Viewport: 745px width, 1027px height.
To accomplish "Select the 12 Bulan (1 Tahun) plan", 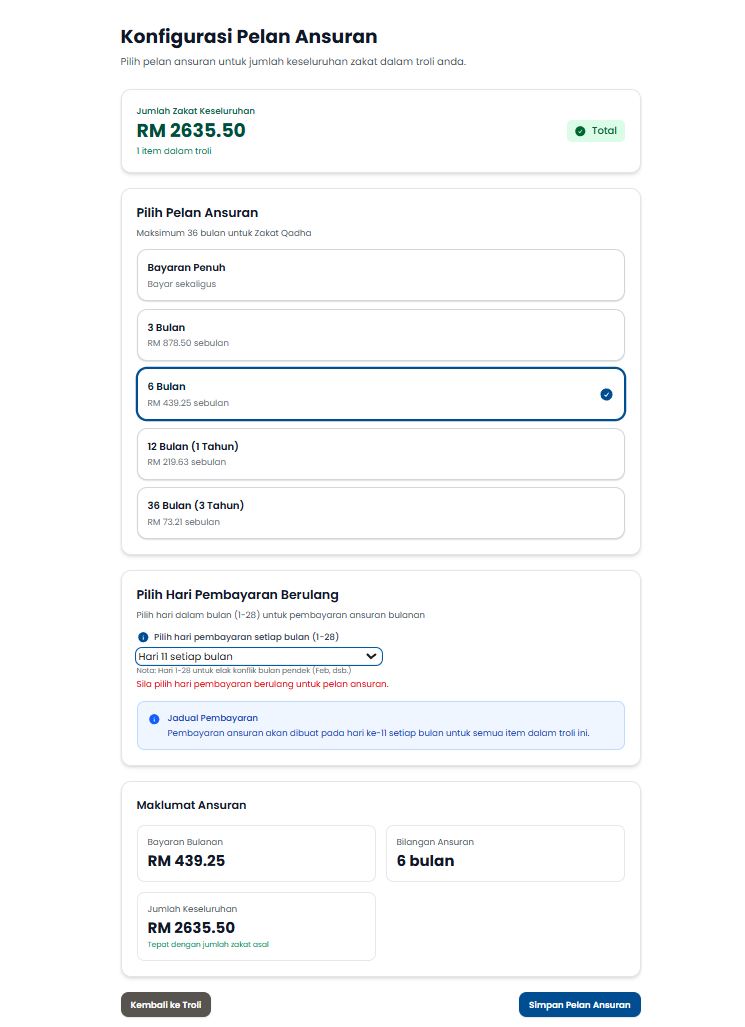I will [380, 454].
